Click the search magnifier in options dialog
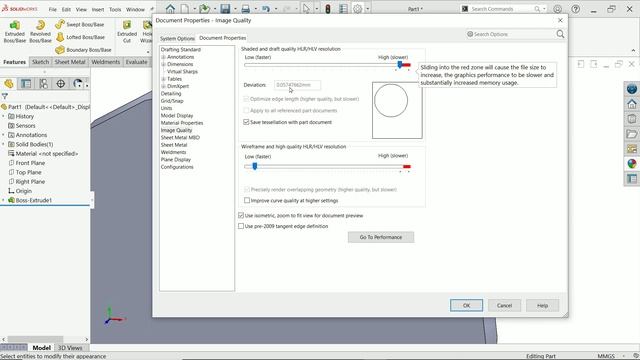Image resolution: width=640 pixels, height=360 pixels. pyautogui.click(x=560, y=34)
